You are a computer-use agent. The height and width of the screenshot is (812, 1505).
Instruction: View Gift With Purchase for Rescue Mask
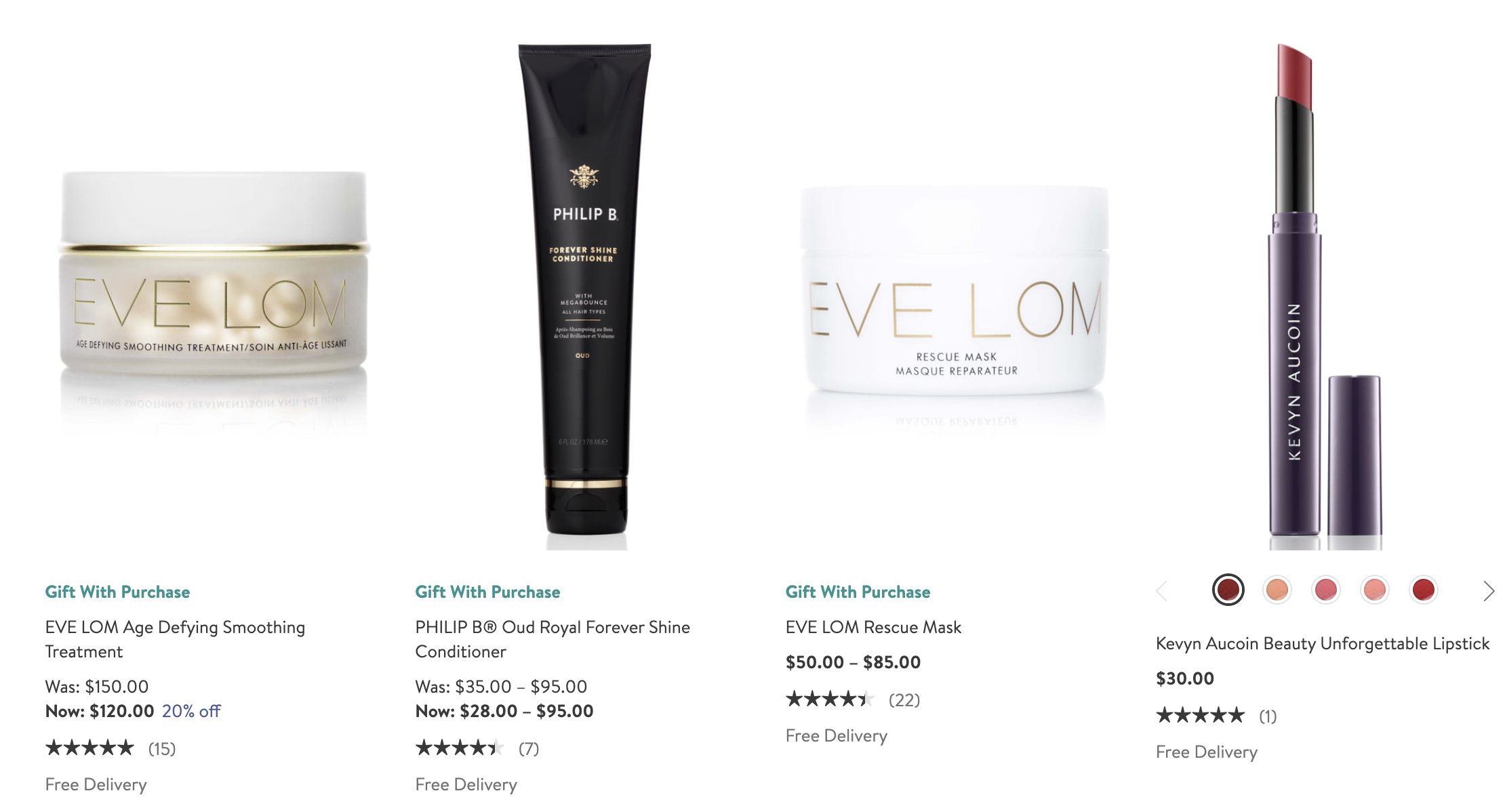tap(858, 592)
